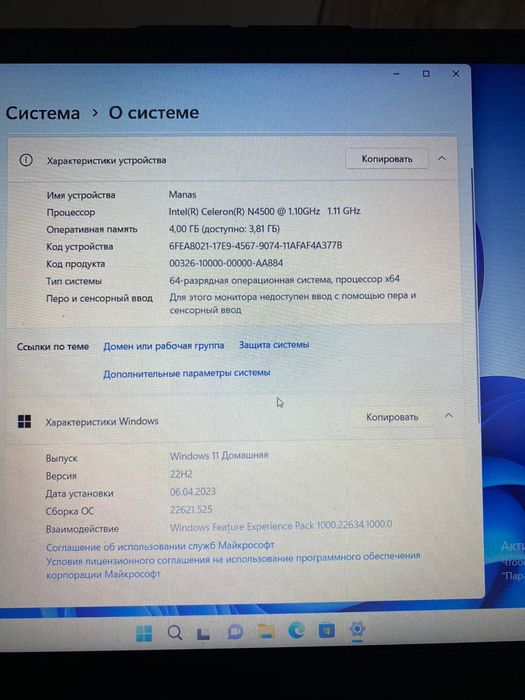Click the info icon beside Характеристики устройства

[26, 160]
